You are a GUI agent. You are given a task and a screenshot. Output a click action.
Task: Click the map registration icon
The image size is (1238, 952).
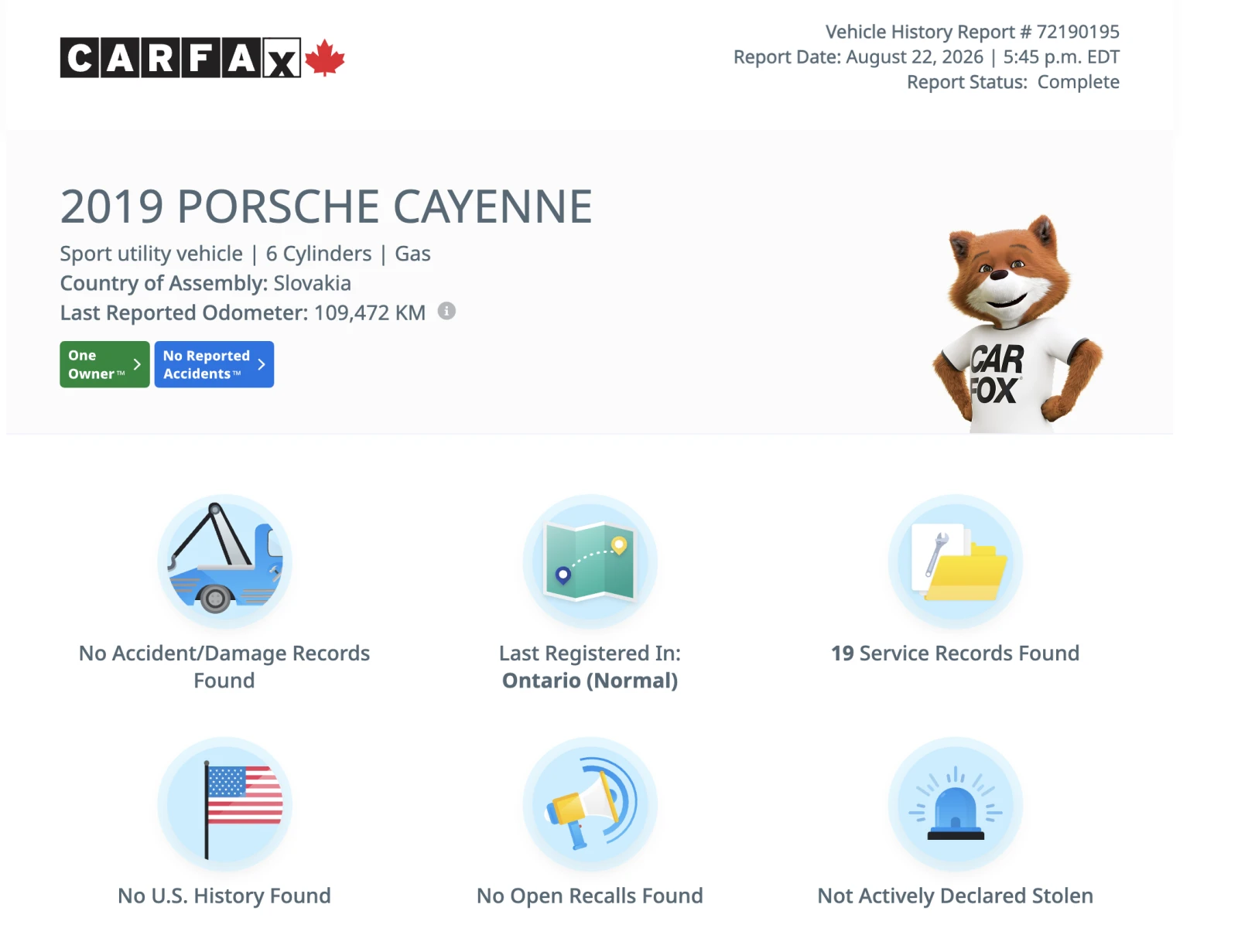click(590, 561)
